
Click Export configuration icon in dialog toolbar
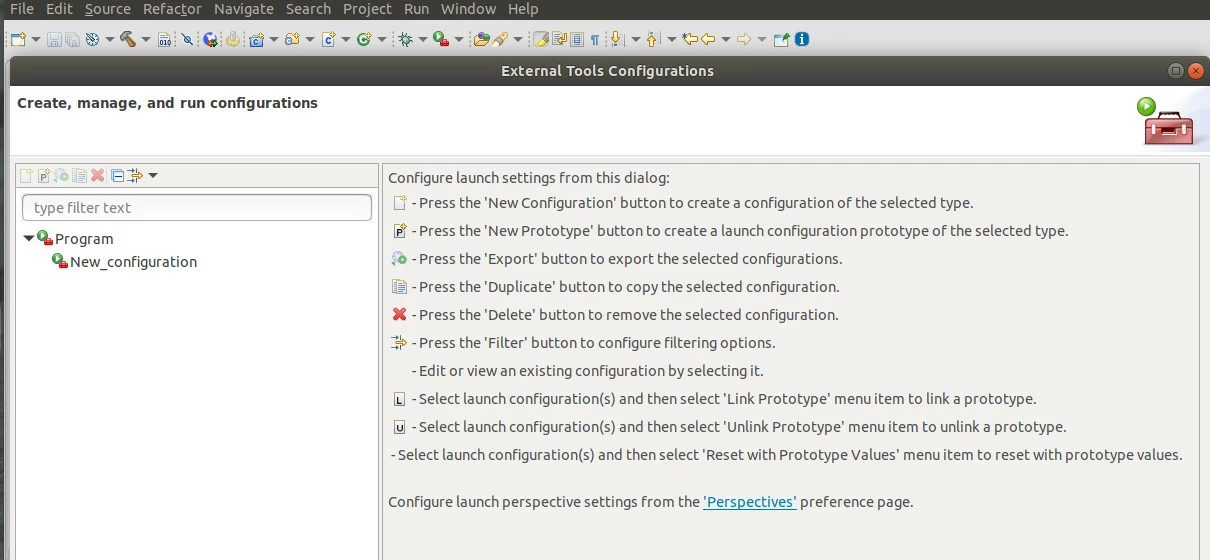pyautogui.click(x=61, y=176)
